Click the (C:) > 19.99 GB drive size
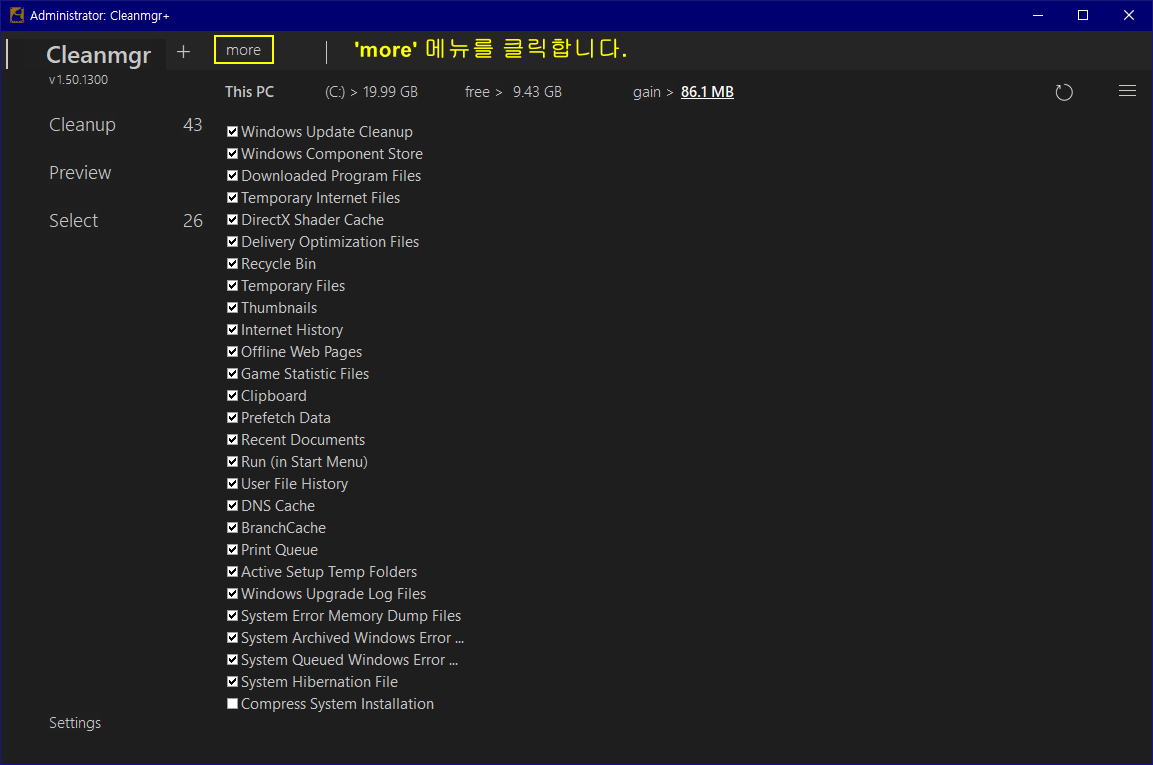This screenshot has height=765, width=1153. coord(371,92)
